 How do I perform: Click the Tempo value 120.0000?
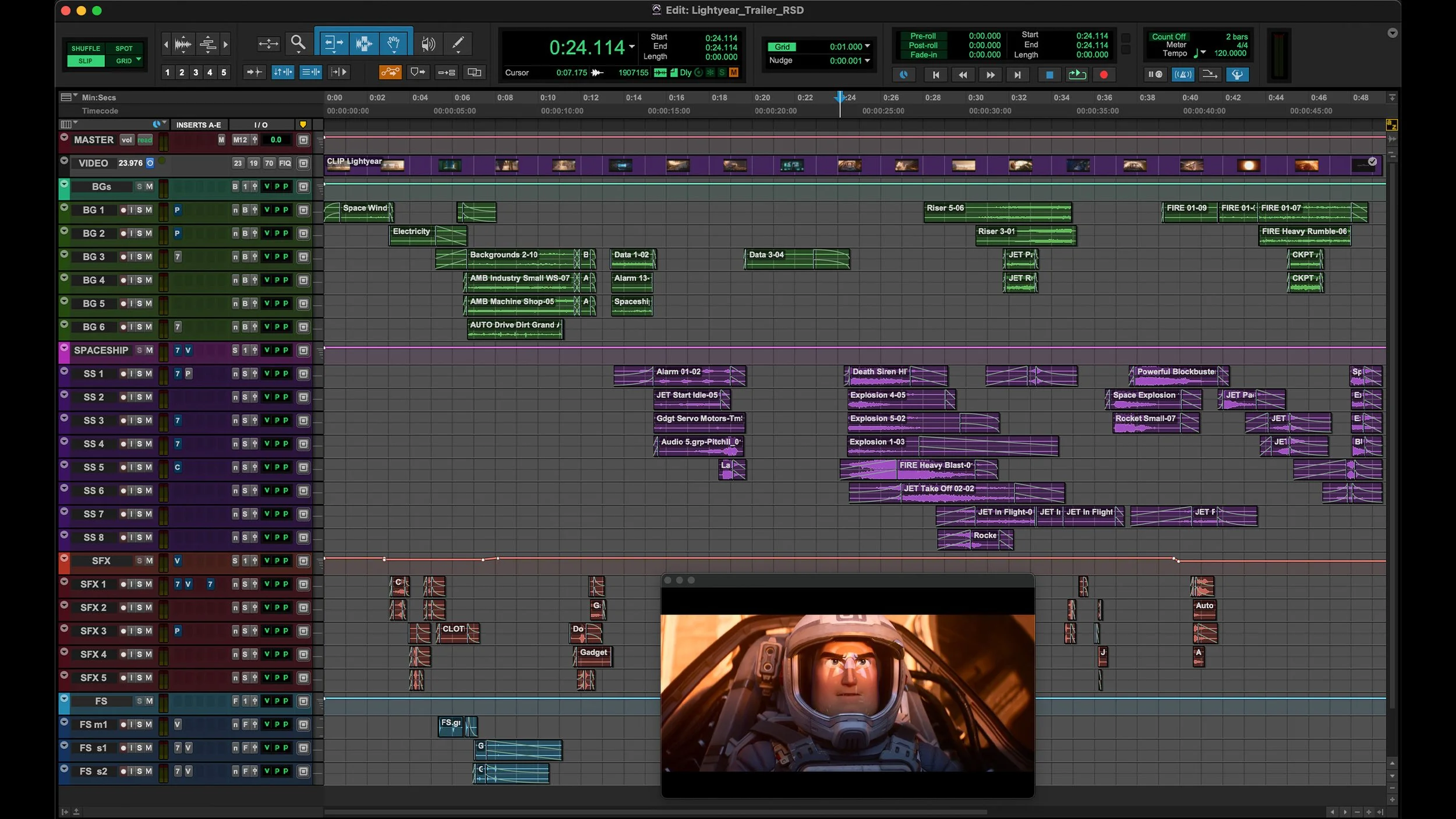(1230, 53)
